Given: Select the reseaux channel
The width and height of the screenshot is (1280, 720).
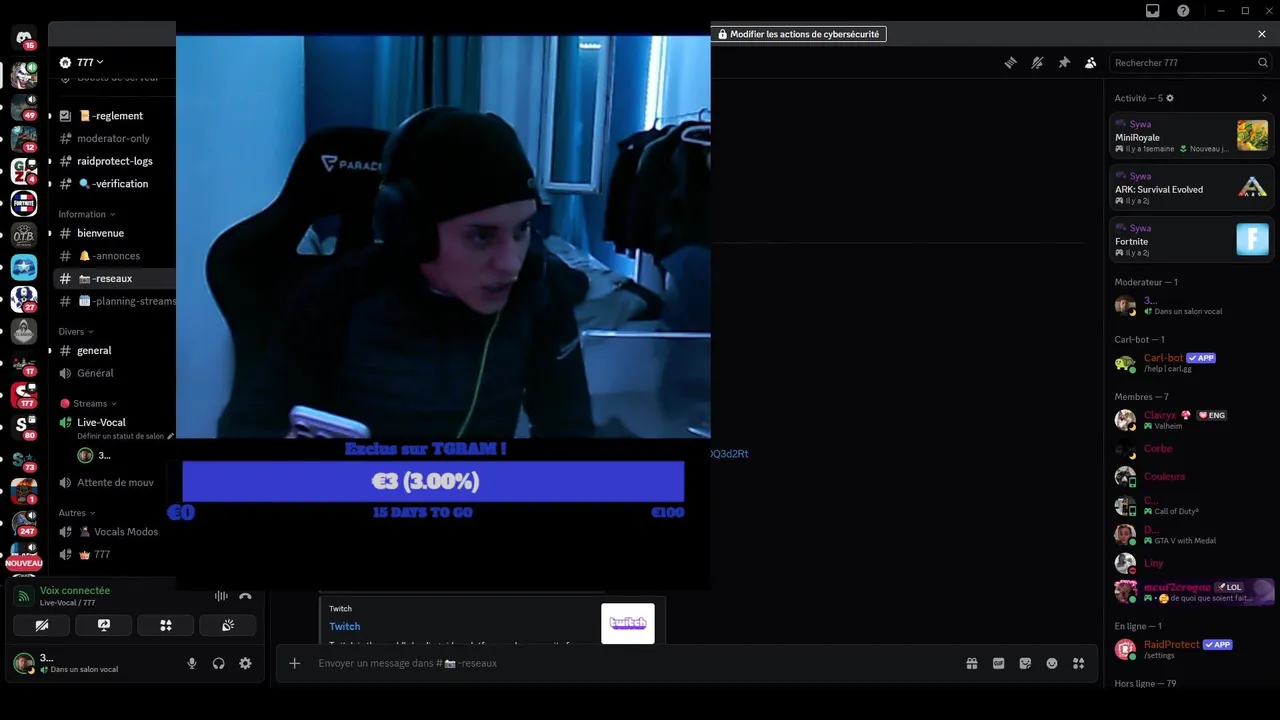Looking at the screenshot, I should (114, 279).
